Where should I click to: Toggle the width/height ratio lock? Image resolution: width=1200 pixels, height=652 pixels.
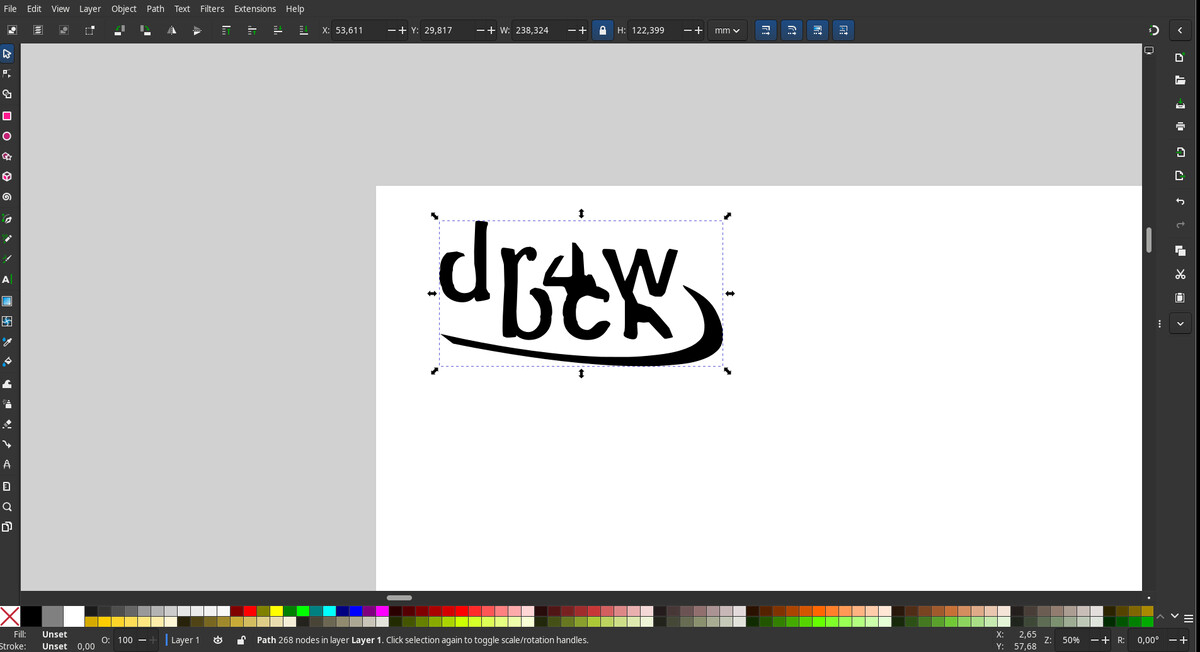pos(602,31)
